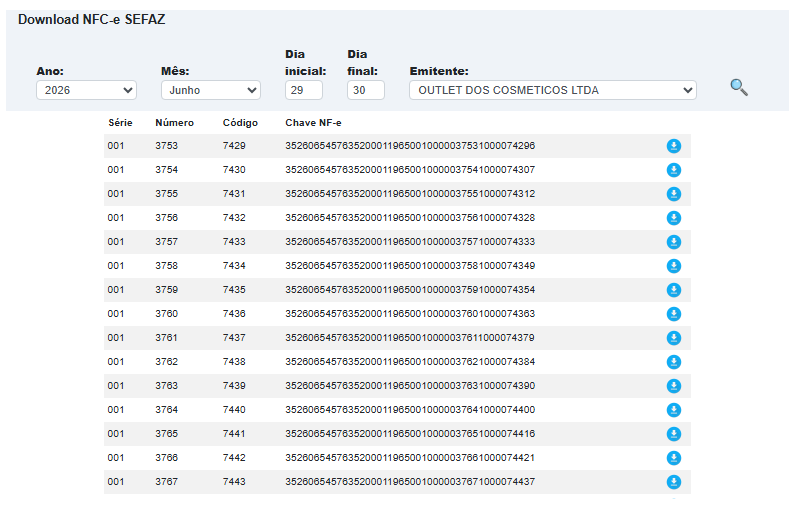
Task: Download NFC-e number 3765
Action: coord(674,434)
